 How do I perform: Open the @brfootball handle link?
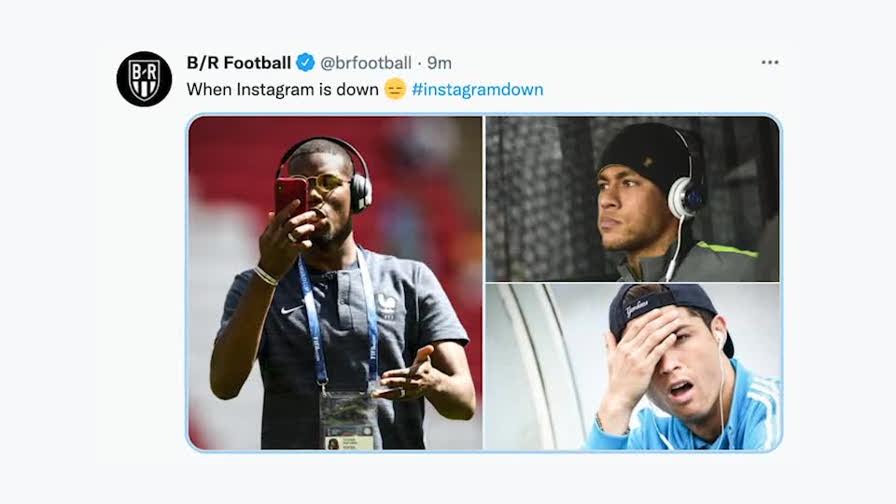click(x=365, y=62)
